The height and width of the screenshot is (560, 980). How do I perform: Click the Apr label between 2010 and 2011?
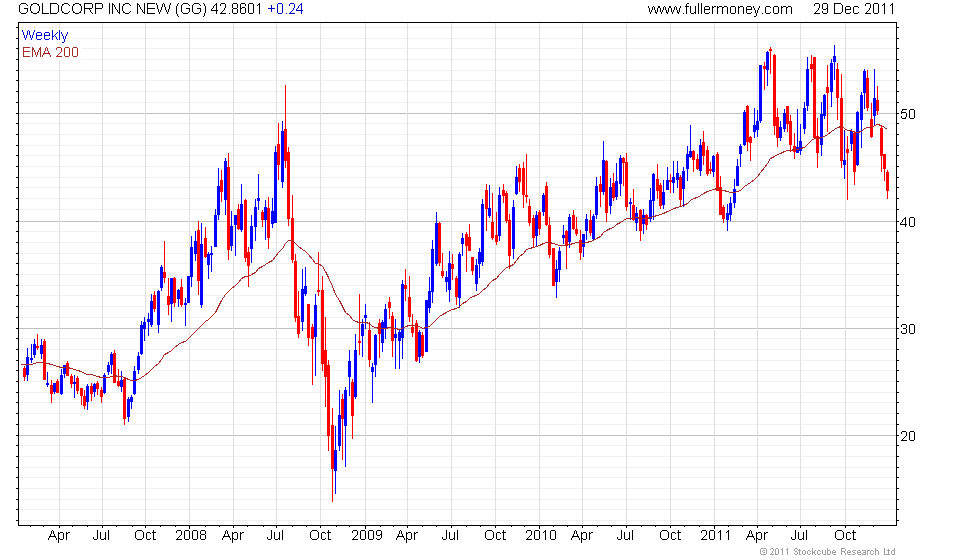click(582, 536)
